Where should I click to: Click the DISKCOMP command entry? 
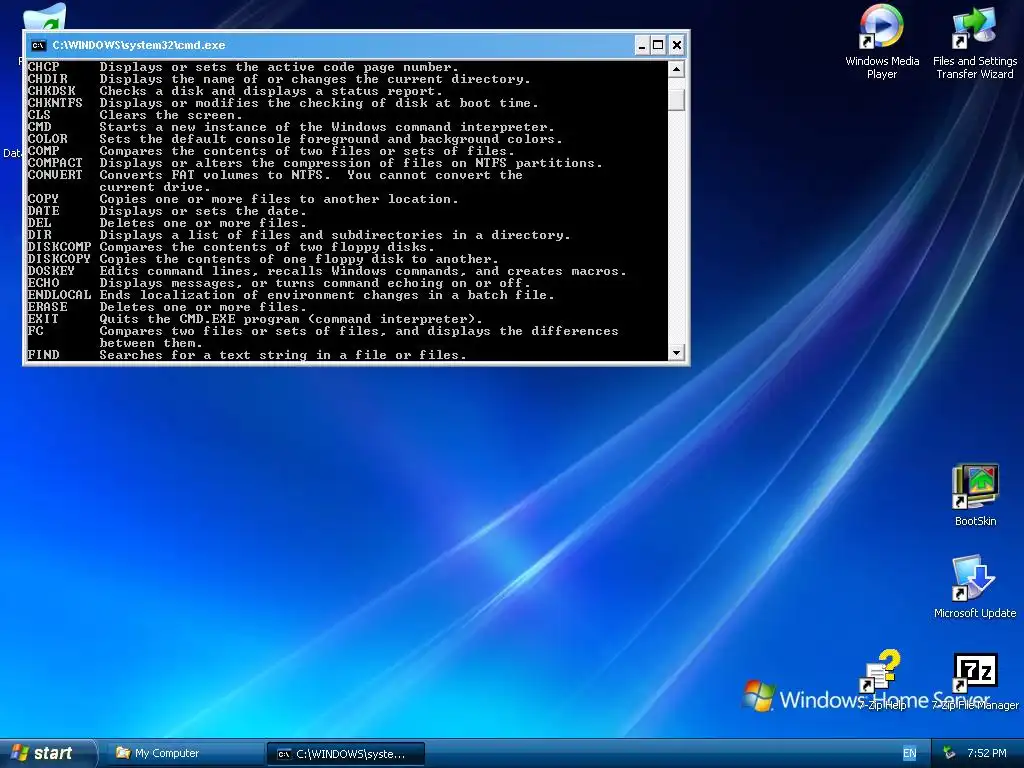click(x=231, y=247)
